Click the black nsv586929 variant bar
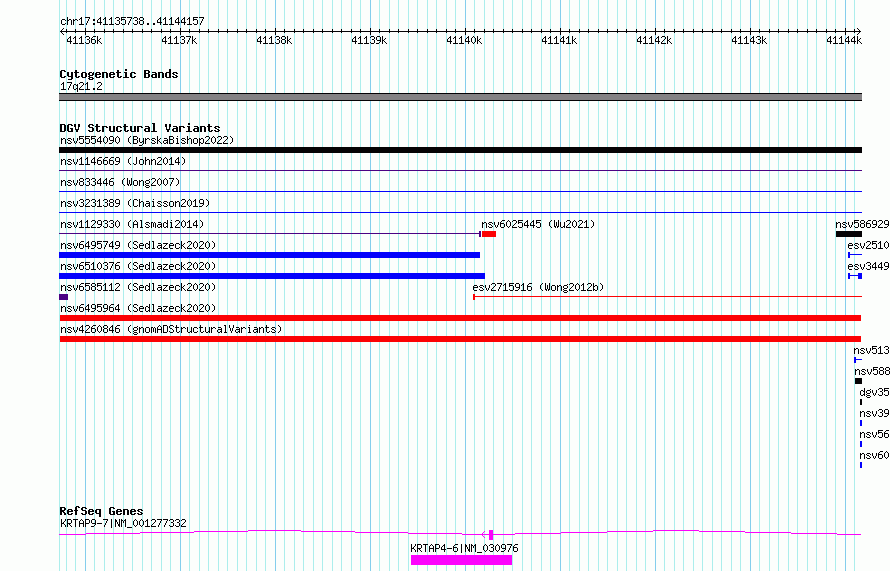Viewport: 890px width, 571px height. coord(849,234)
